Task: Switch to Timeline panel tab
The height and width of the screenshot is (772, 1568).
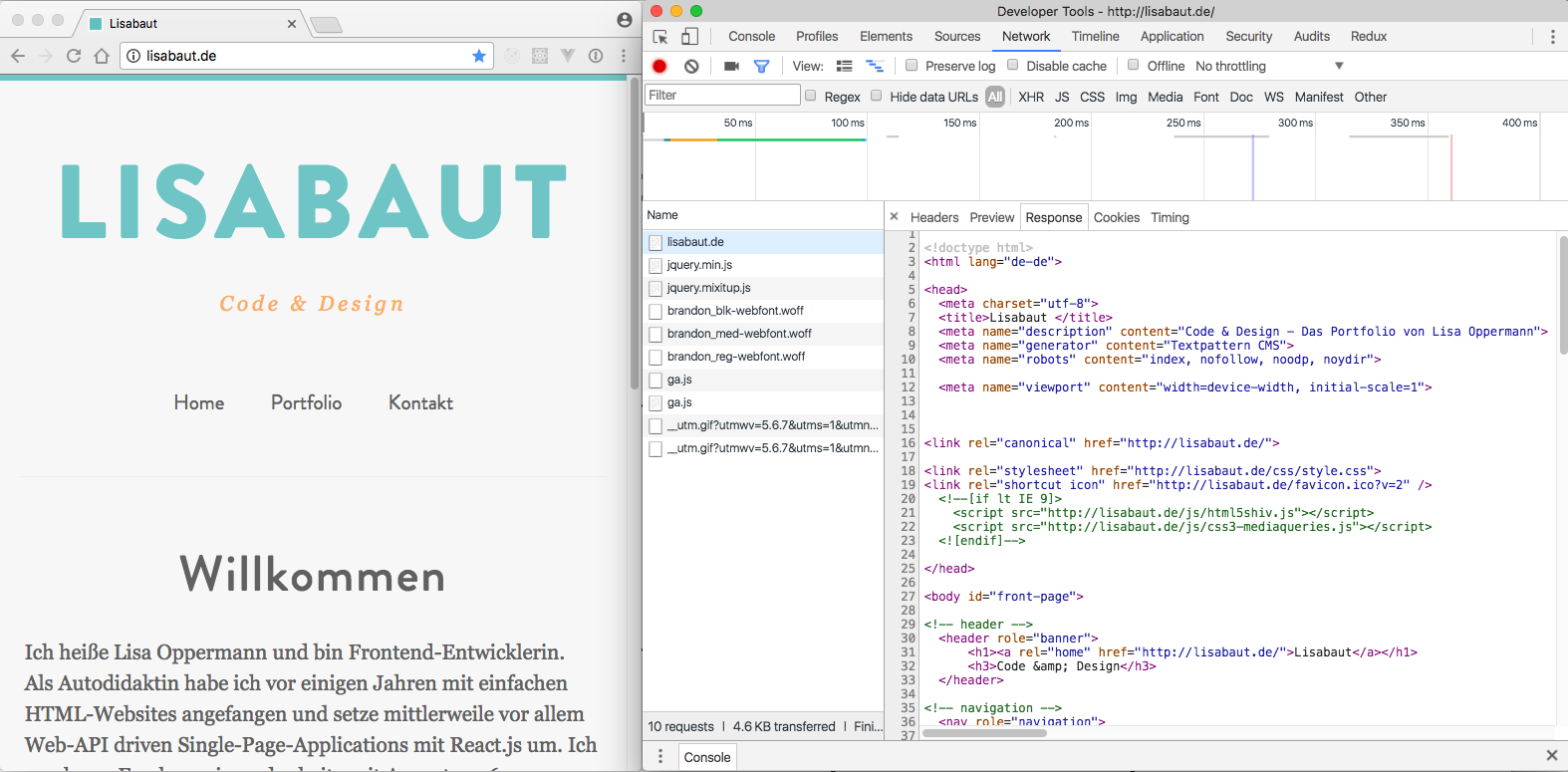Action: click(1095, 37)
